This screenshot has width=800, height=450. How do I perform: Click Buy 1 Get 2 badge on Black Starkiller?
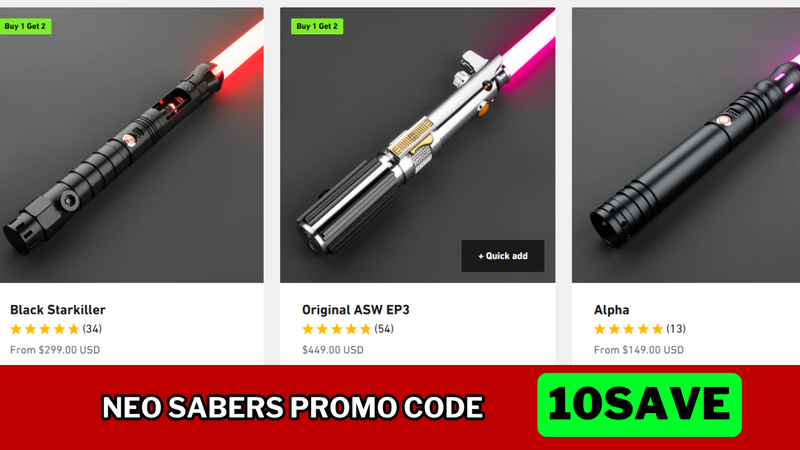[26, 26]
